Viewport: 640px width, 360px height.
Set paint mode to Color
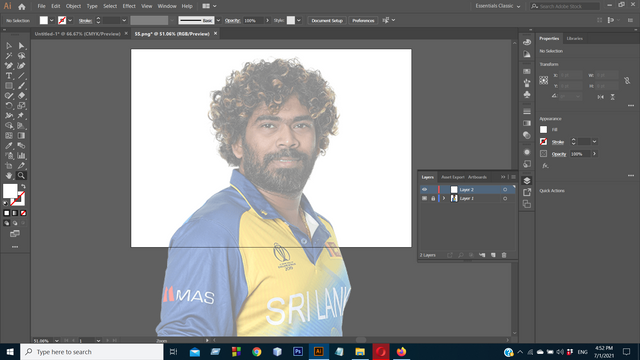pos(7,213)
